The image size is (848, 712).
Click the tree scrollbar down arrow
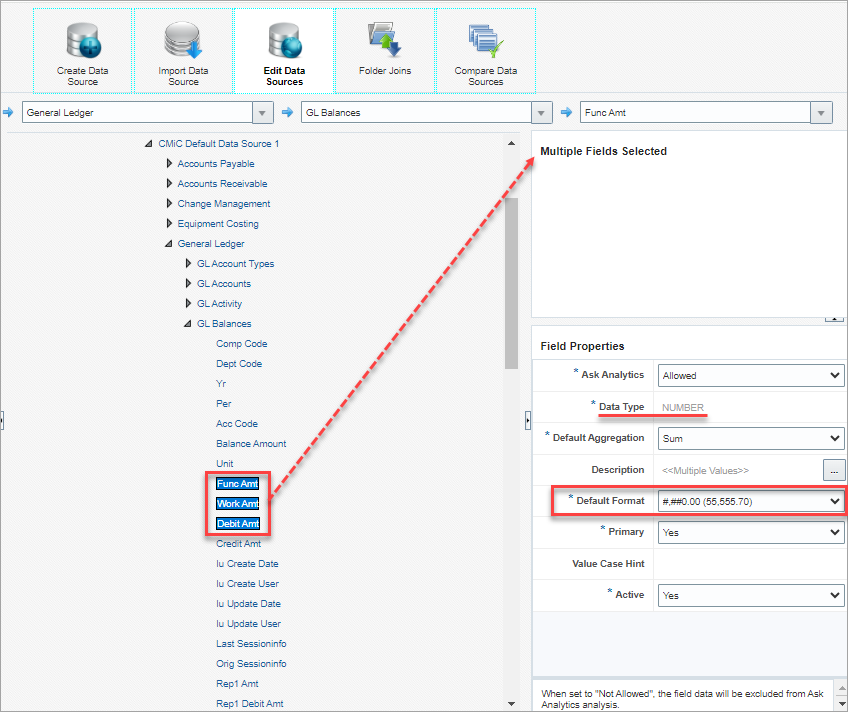511,704
